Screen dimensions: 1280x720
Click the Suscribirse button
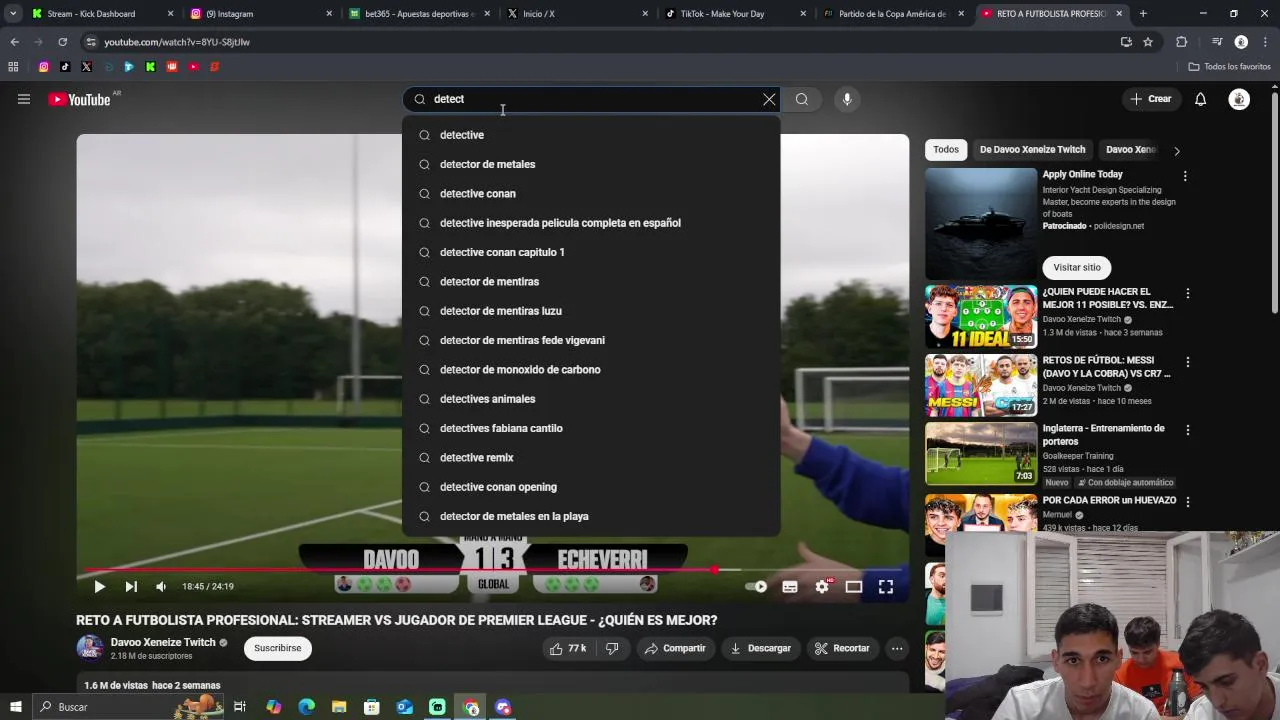tap(277, 648)
